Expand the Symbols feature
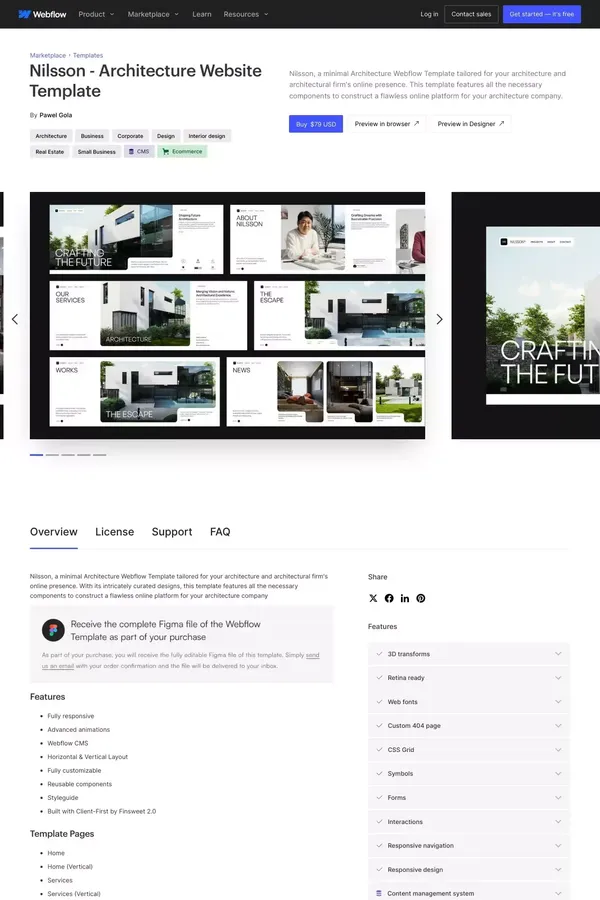 (469, 774)
